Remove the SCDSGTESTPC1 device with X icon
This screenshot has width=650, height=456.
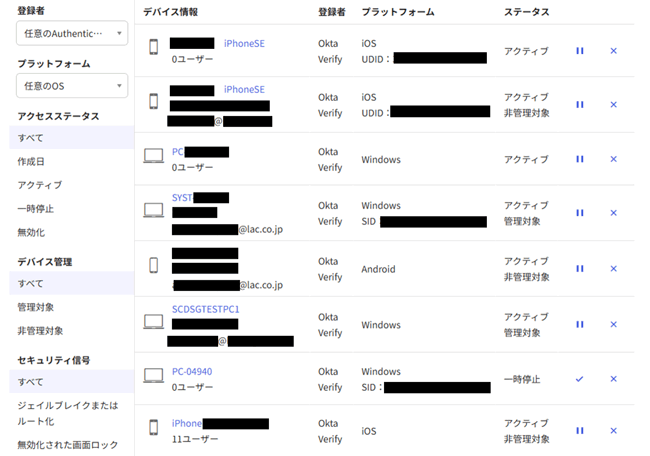(613, 325)
